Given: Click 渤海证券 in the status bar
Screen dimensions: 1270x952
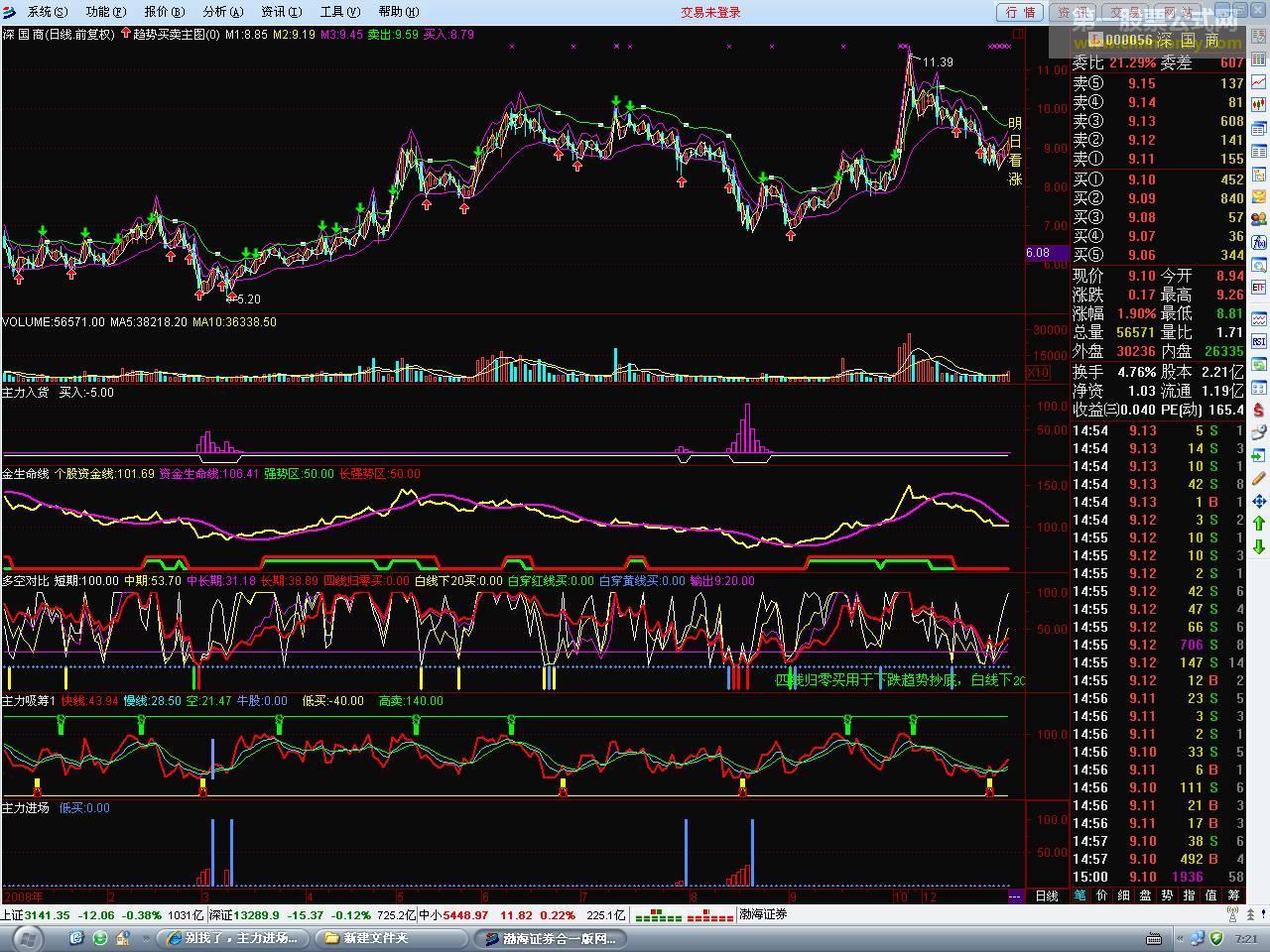Looking at the screenshot, I should point(763,914).
